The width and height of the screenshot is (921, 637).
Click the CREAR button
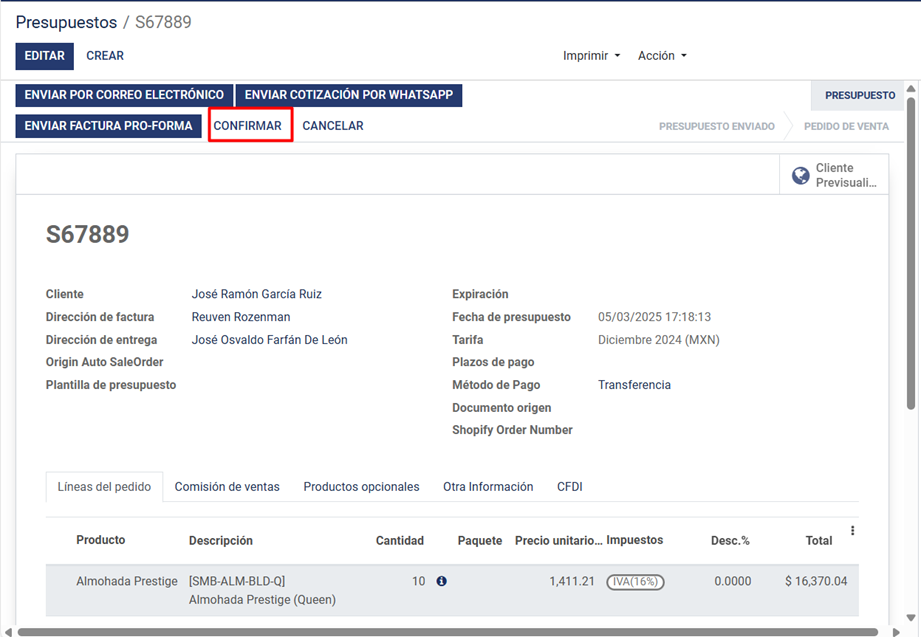(105, 56)
